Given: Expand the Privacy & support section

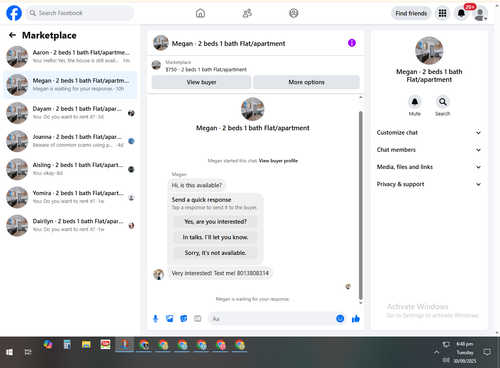Looking at the screenshot, I should [x=429, y=184].
